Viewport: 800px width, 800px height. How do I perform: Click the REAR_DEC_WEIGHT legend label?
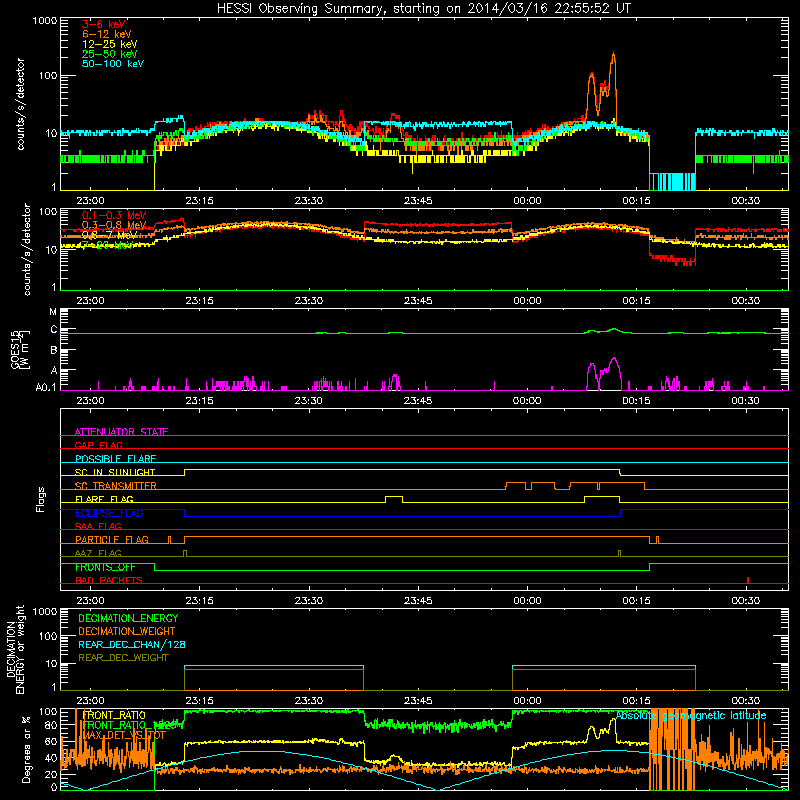123,658
